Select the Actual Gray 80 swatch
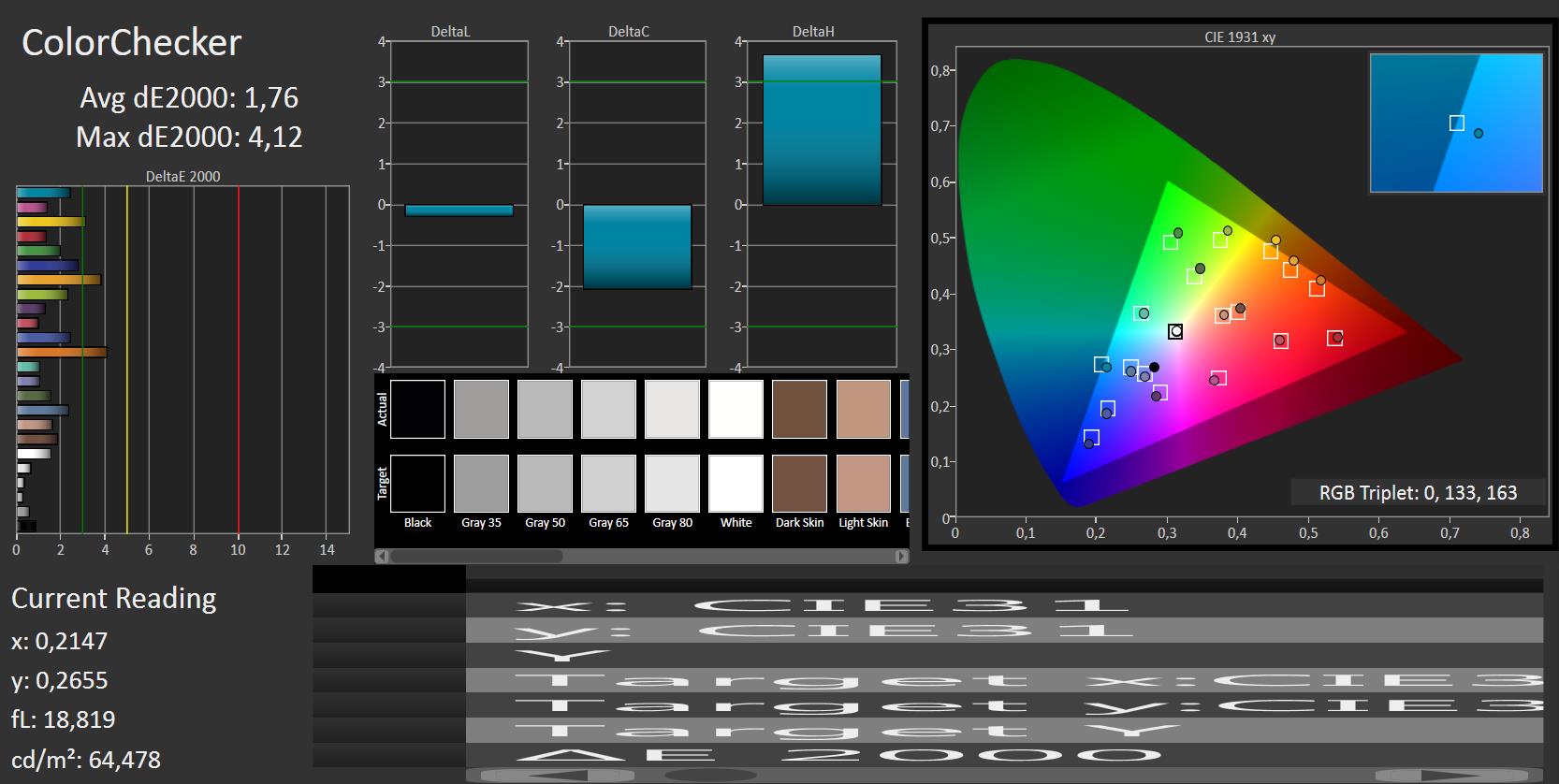Screen dimensions: 1559x784 click(x=672, y=409)
